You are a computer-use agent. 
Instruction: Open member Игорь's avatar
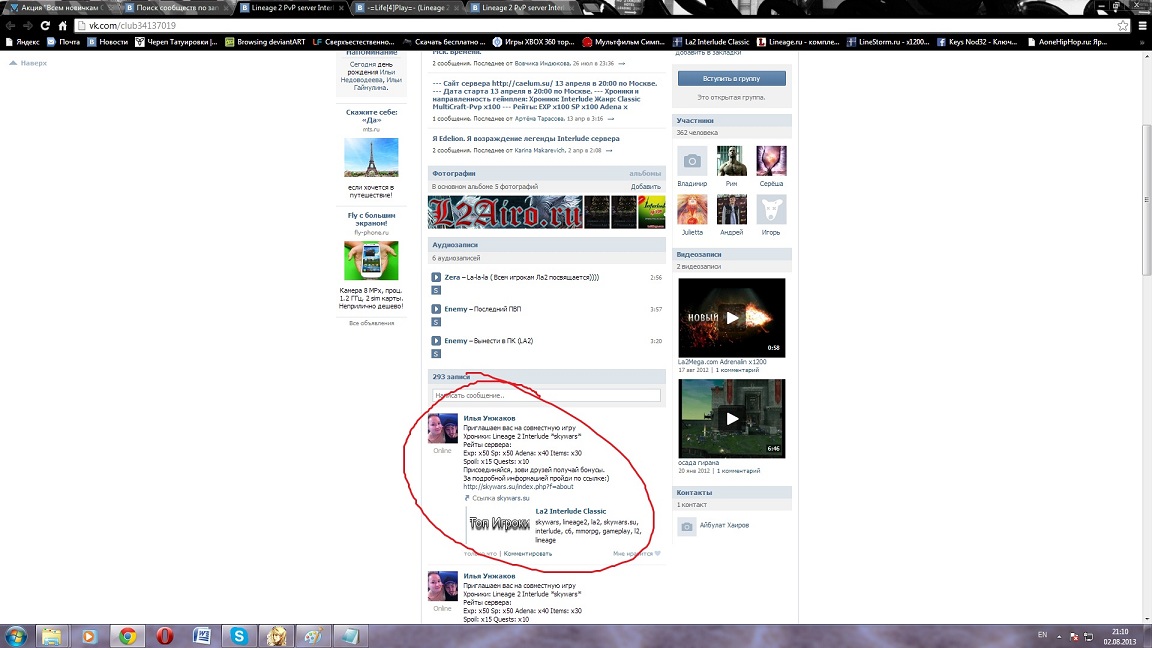click(771, 209)
